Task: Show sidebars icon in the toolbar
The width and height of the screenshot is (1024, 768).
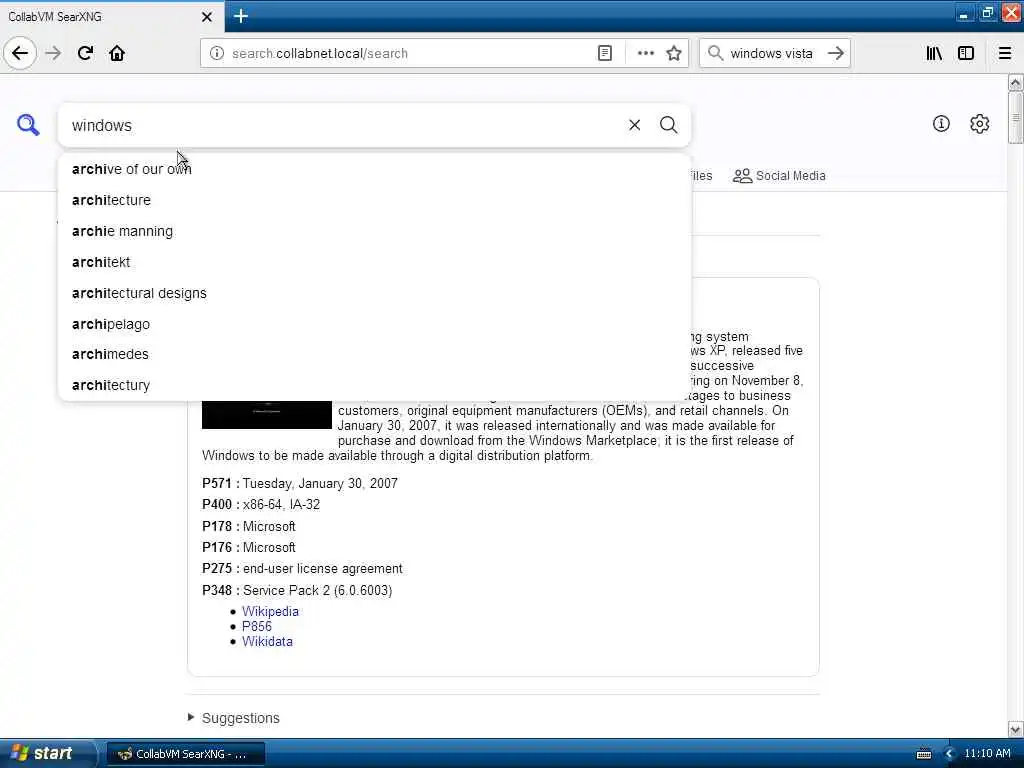Action: click(966, 53)
